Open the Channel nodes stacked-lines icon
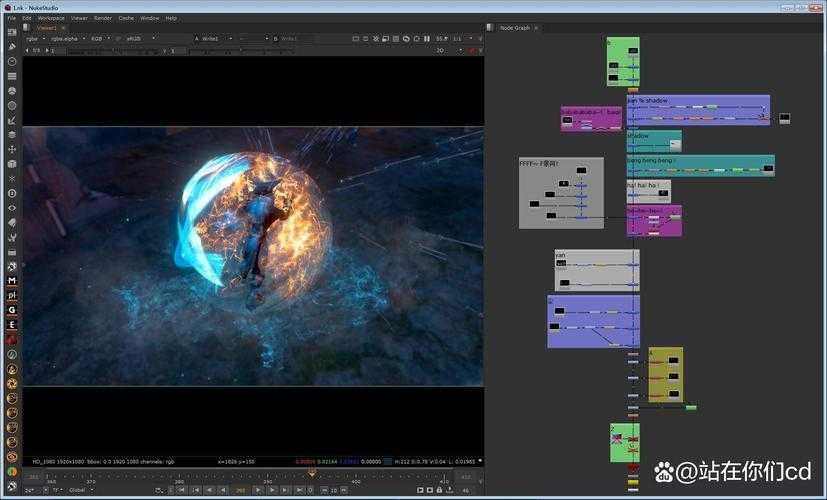 (12, 76)
